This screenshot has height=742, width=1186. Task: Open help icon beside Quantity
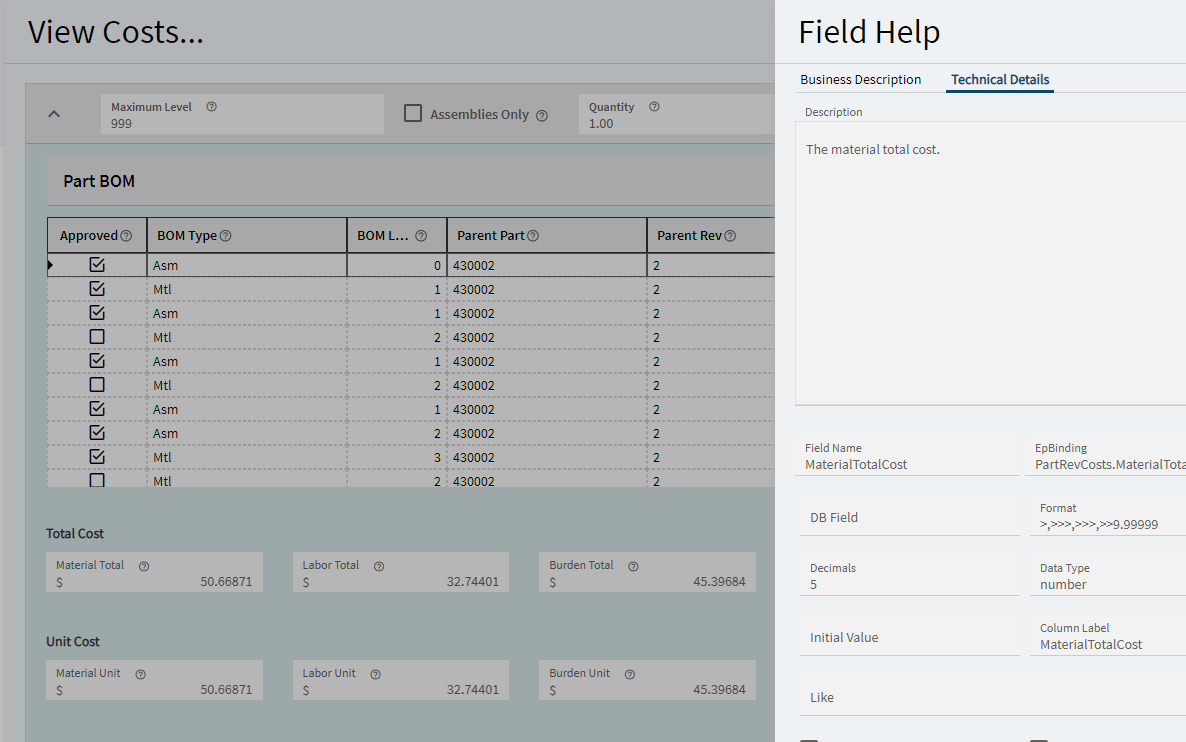(x=654, y=107)
